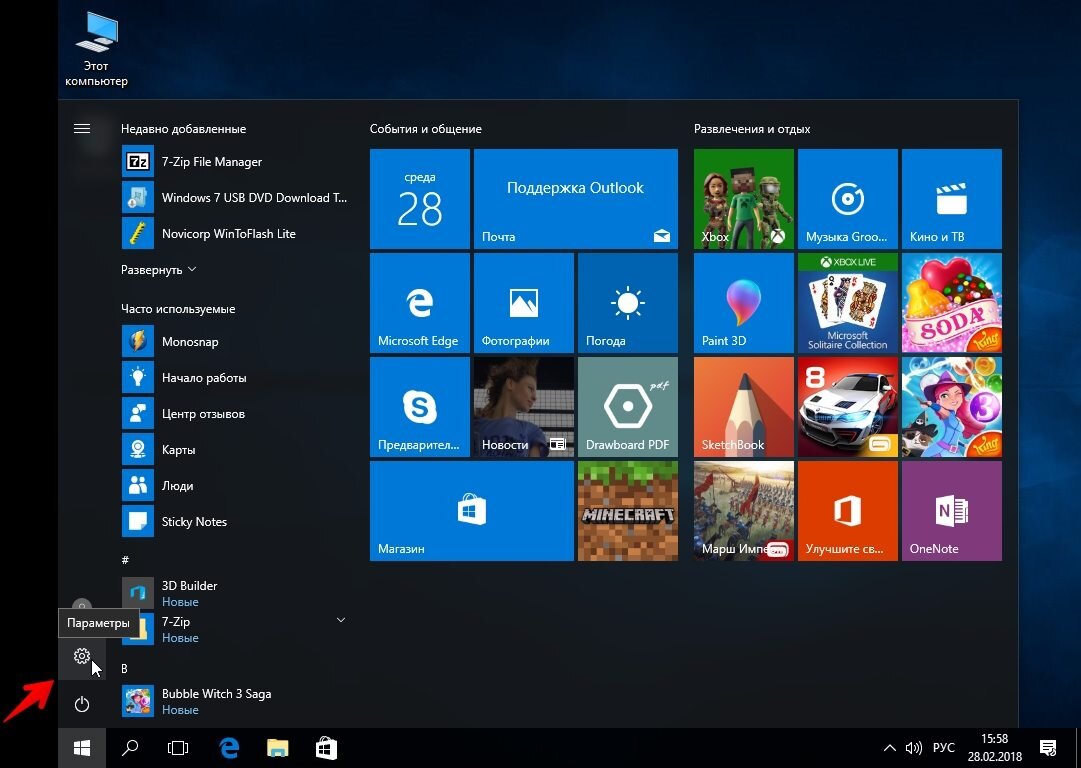Show hidden tray icons chevron
This screenshot has width=1081, height=768.
pyautogui.click(x=889, y=748)
